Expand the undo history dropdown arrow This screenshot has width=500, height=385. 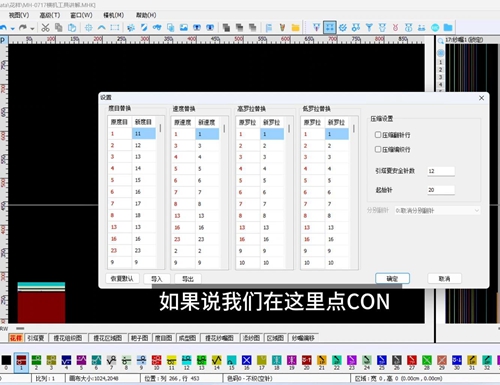click(13, 29)
